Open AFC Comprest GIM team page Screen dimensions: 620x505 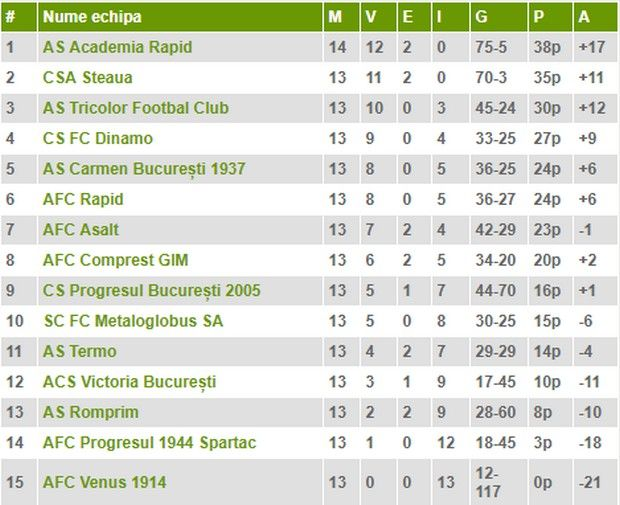pos(115,260)
